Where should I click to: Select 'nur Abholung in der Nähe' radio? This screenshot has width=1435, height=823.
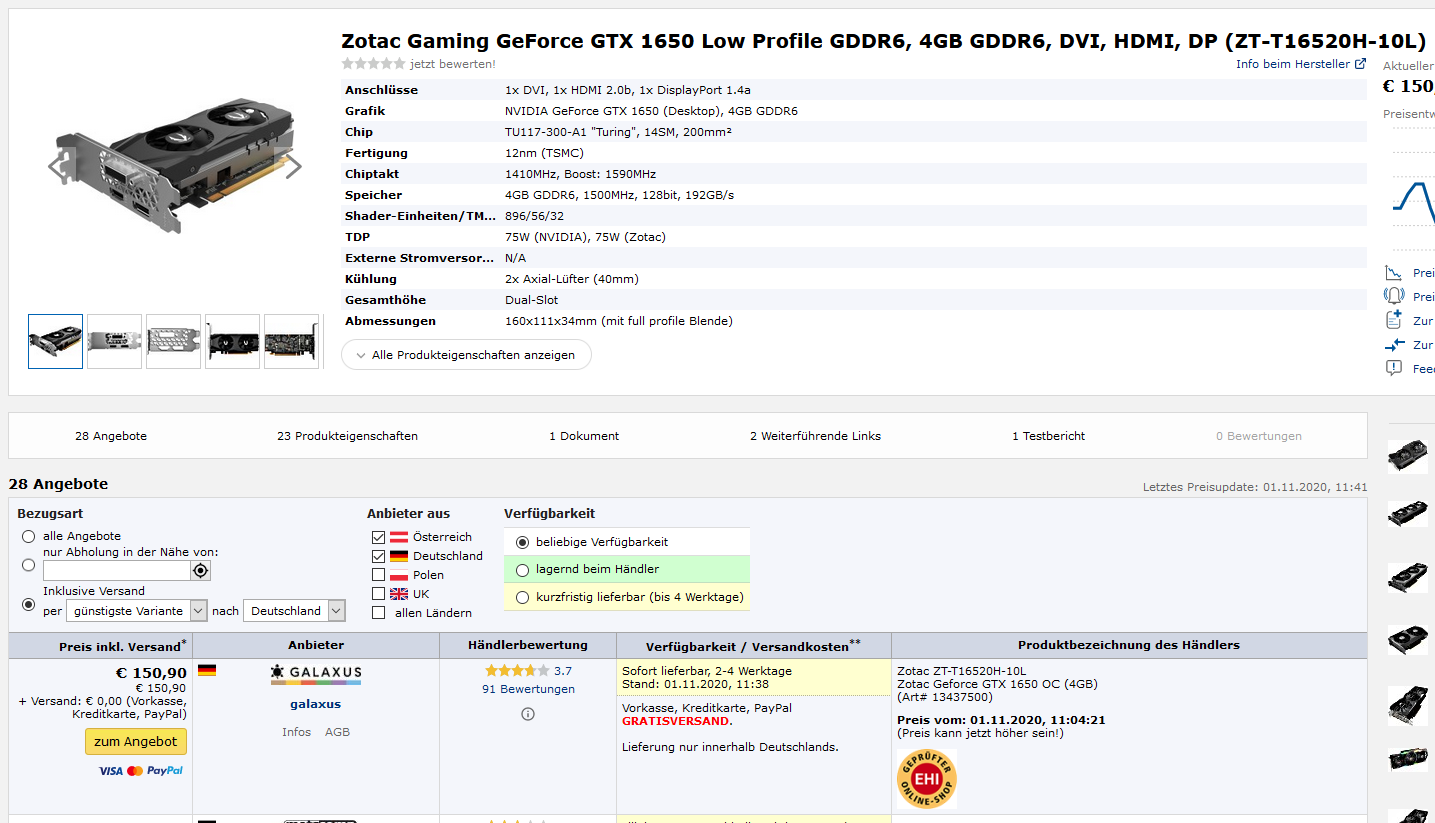point(28,564)
